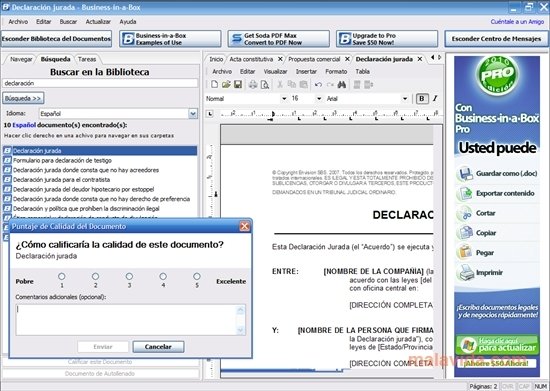
Task: Open the document editor Insertar menu
Action: click(306, 72)
